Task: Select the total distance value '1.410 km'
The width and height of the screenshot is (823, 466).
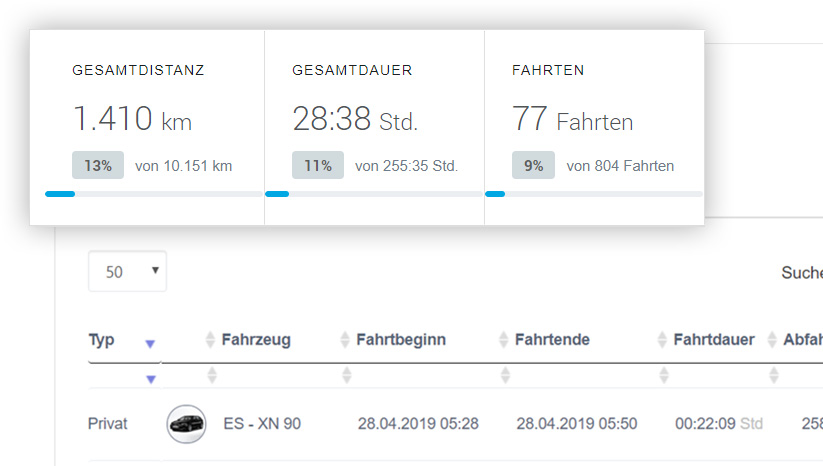Action: pos(132,119)
